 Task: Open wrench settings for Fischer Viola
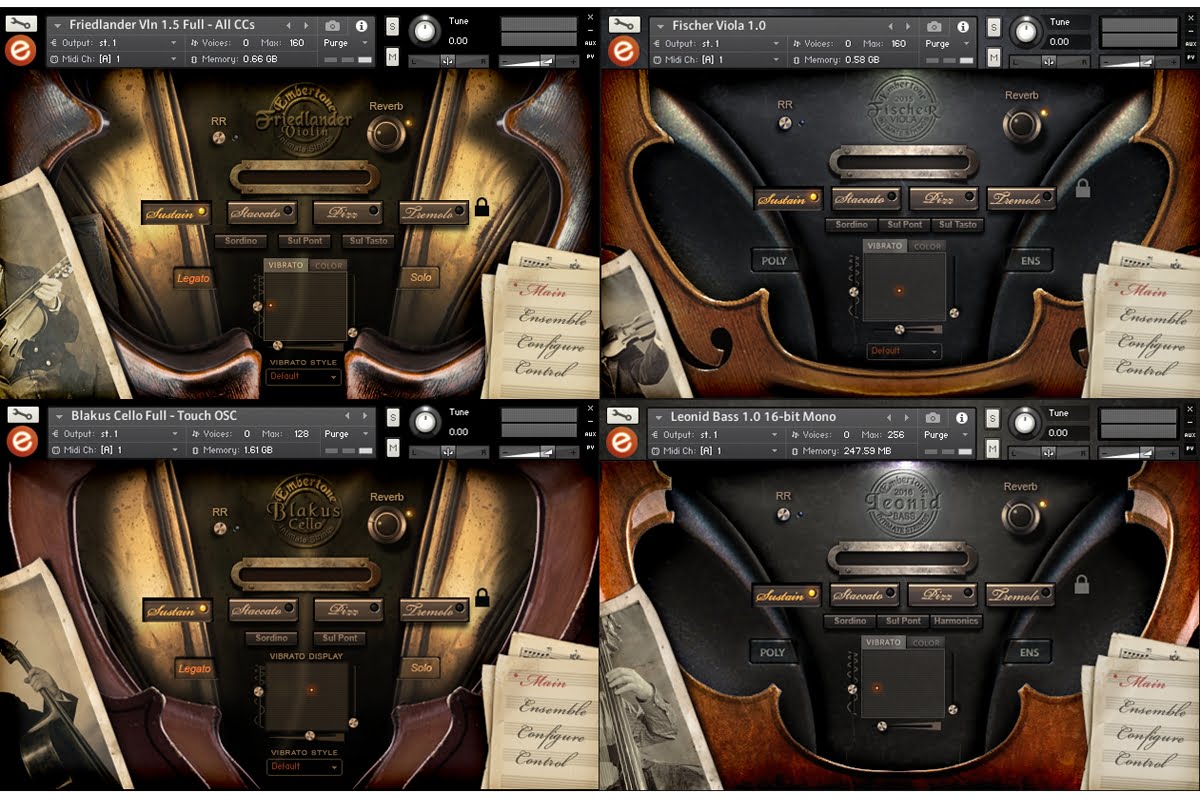click(x=623, y=25)
